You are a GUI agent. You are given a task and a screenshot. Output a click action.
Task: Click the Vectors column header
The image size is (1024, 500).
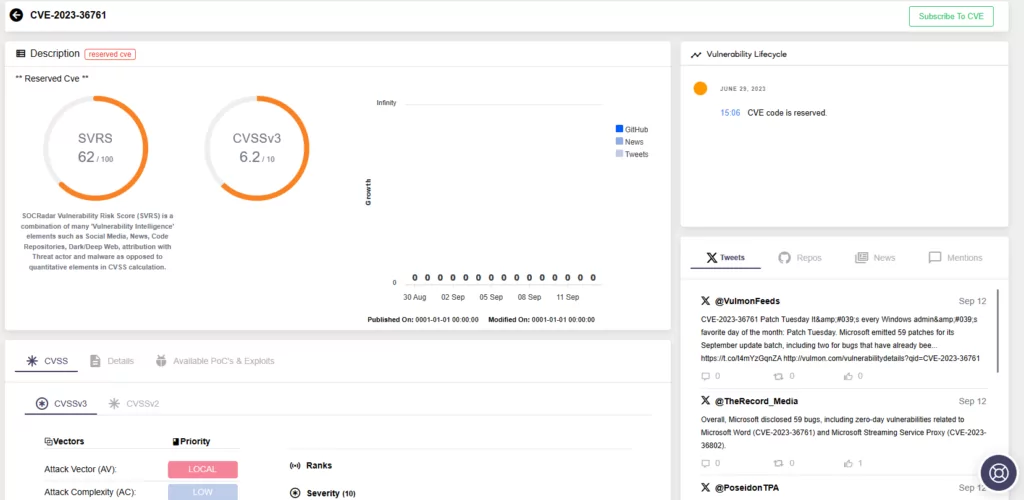[64, 441]
